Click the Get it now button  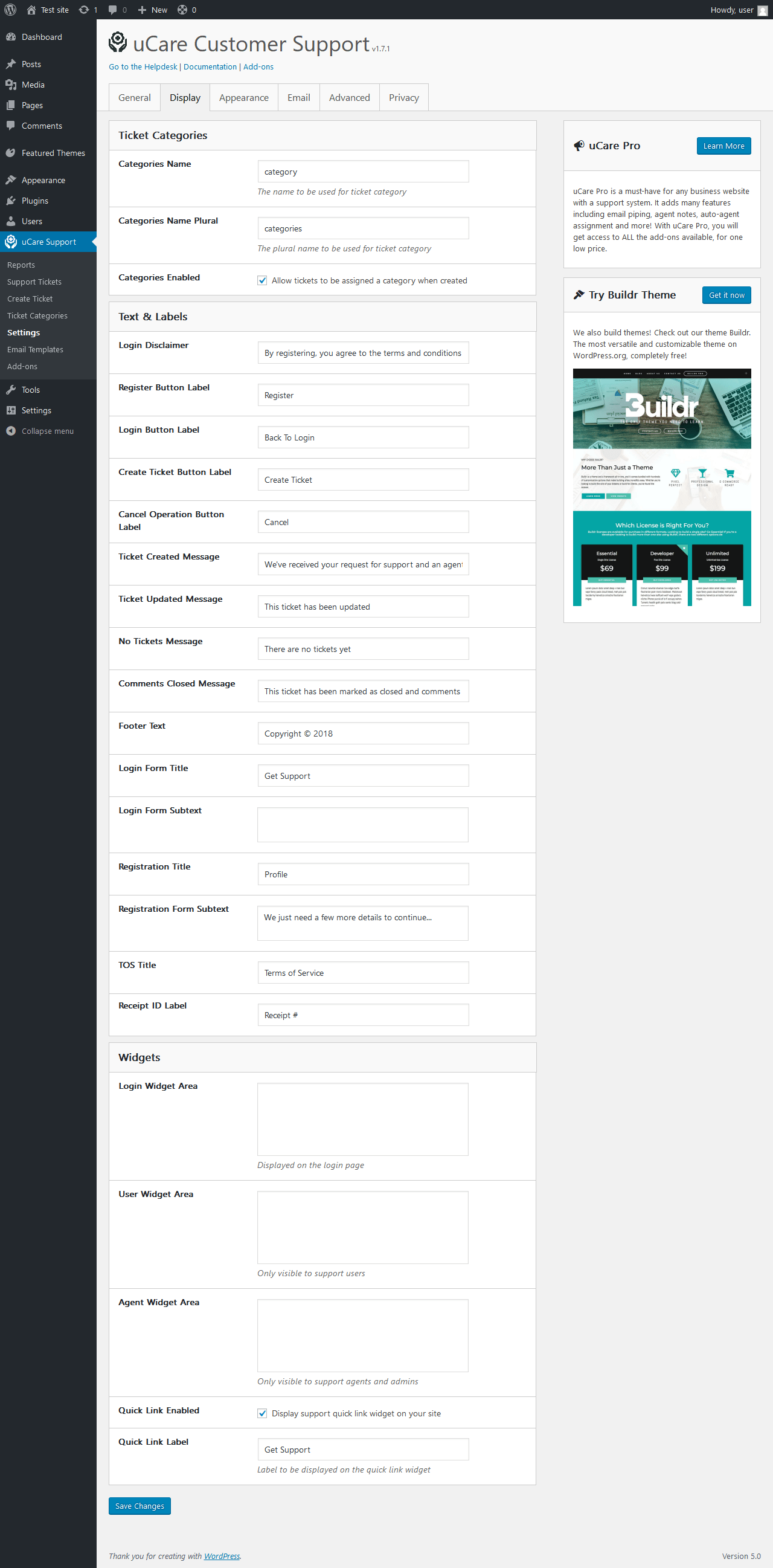(726, 295)
